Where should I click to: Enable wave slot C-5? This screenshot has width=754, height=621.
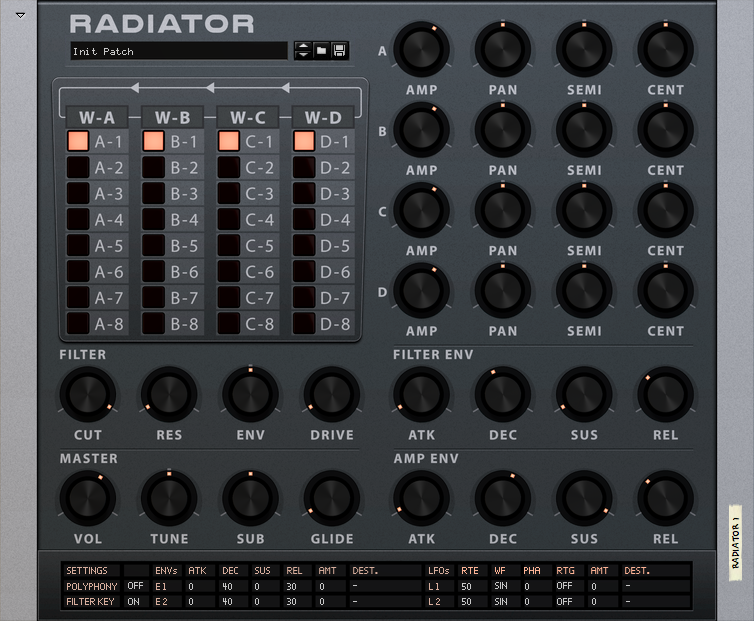228,245
